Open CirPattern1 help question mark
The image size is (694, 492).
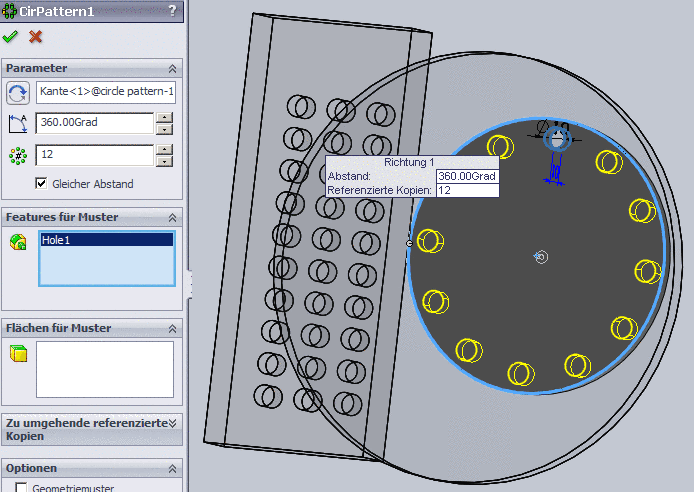click(173, 10)
